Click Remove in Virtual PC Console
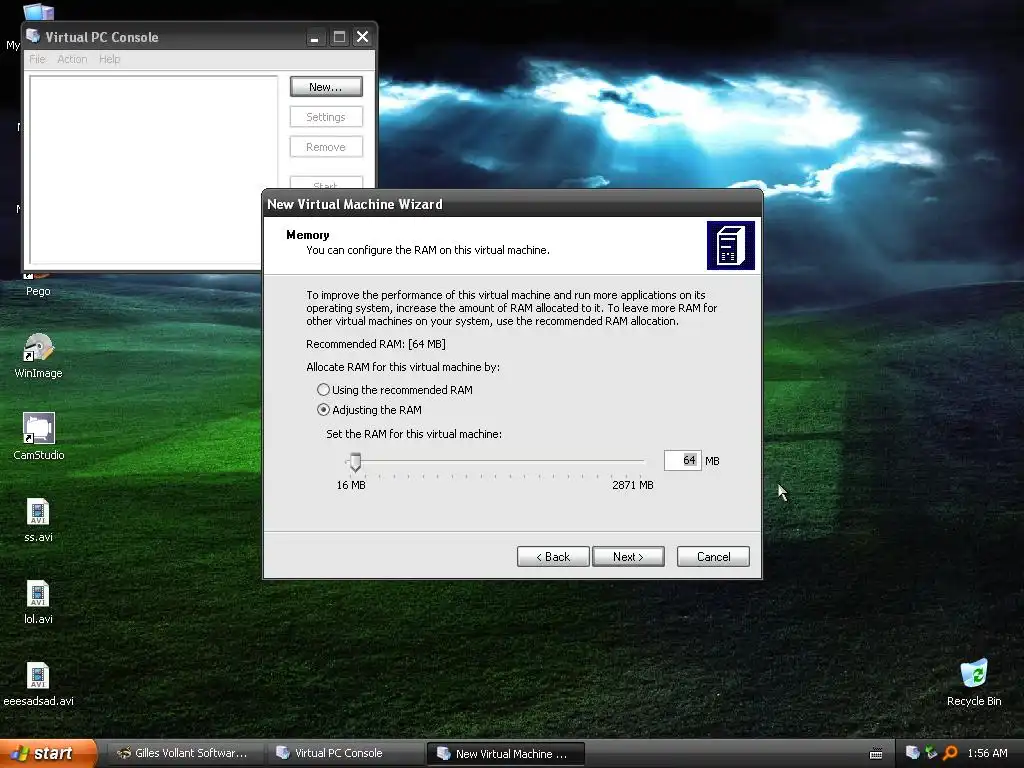 pos(326,147)
